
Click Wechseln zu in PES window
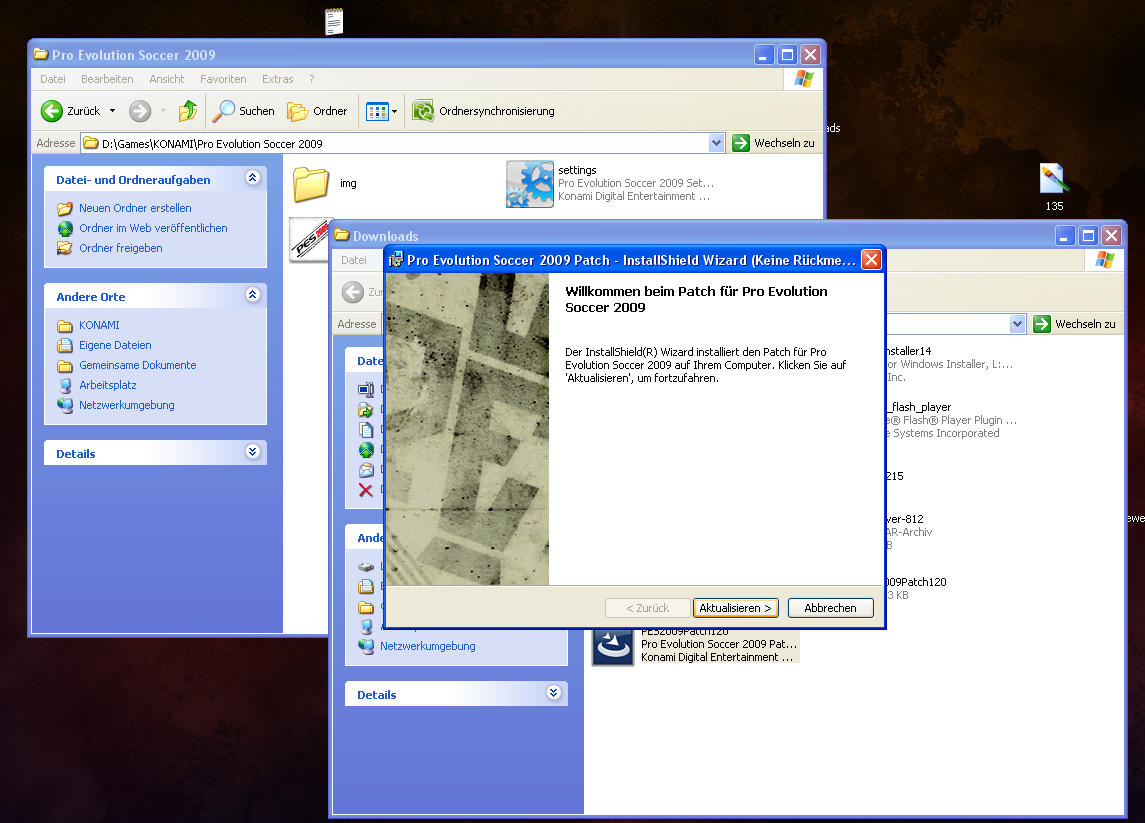pos(773,143)
